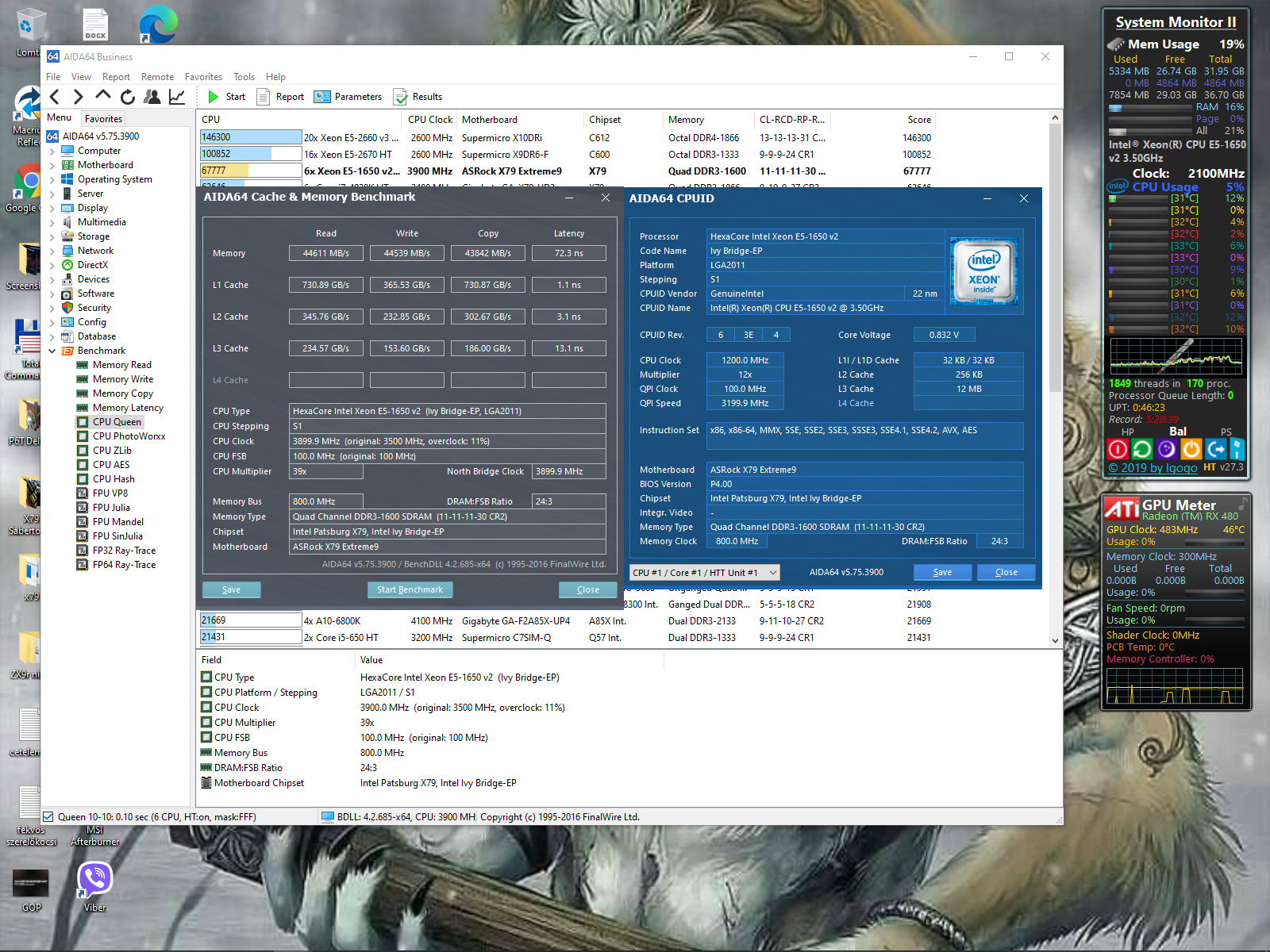Collapse the Benchmark tree node
This screenshot has height=952, width=1270.
(x=52, y=351)
